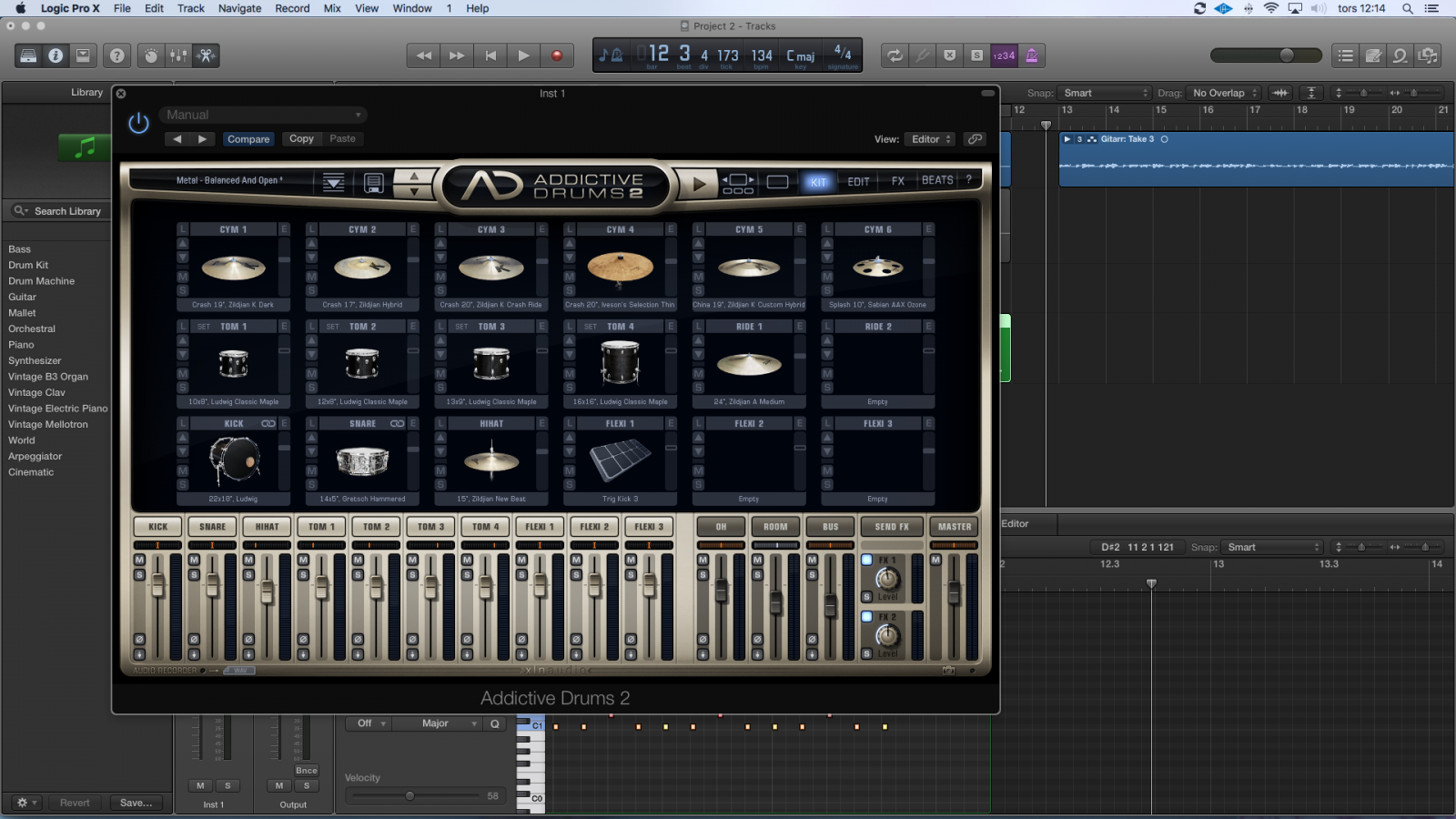Click the save preset disk icon
The height and width of the screenshot is (819, 1456).
tap(374, 183)
